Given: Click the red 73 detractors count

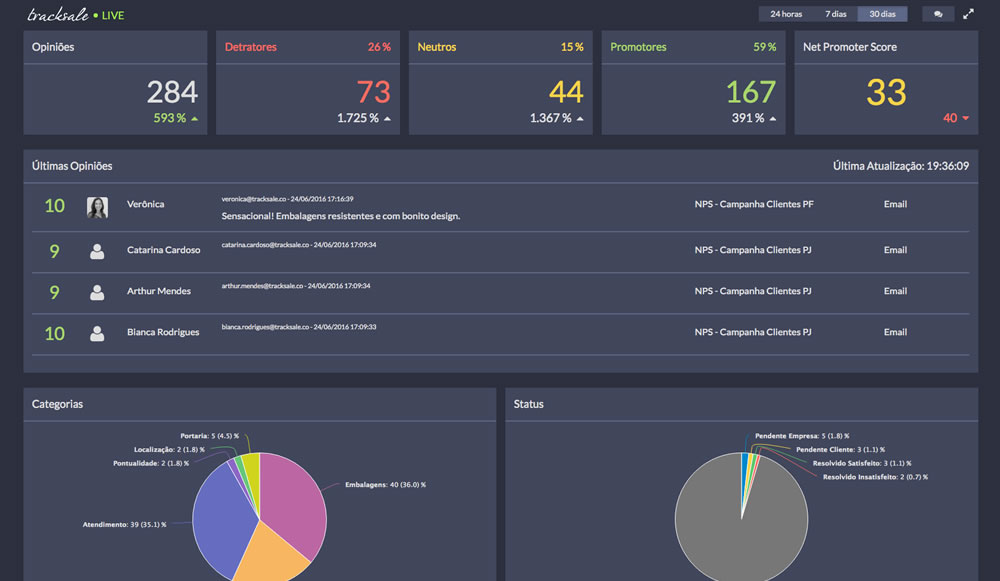Looking at the screenshot, I should tap(373, 92).
